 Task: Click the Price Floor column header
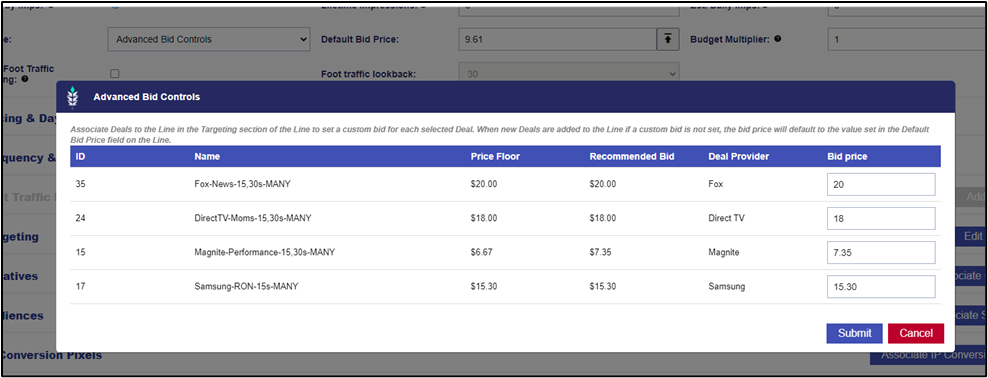pos(495,156)
